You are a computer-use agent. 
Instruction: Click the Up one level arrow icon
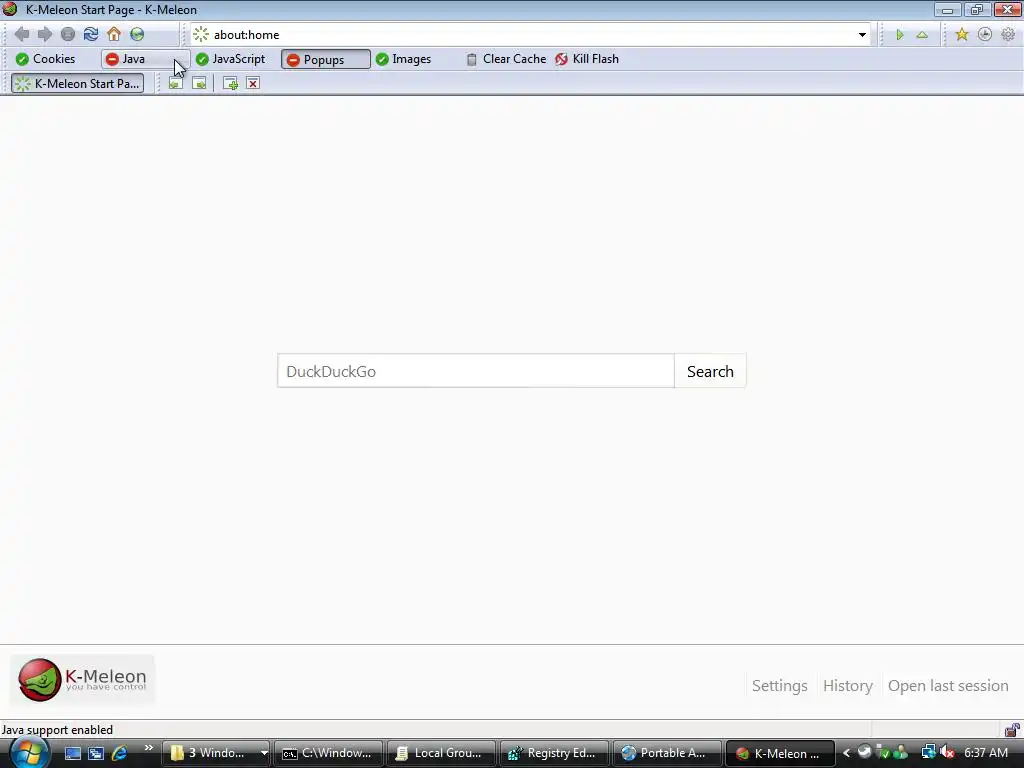[x=922, y=35]
